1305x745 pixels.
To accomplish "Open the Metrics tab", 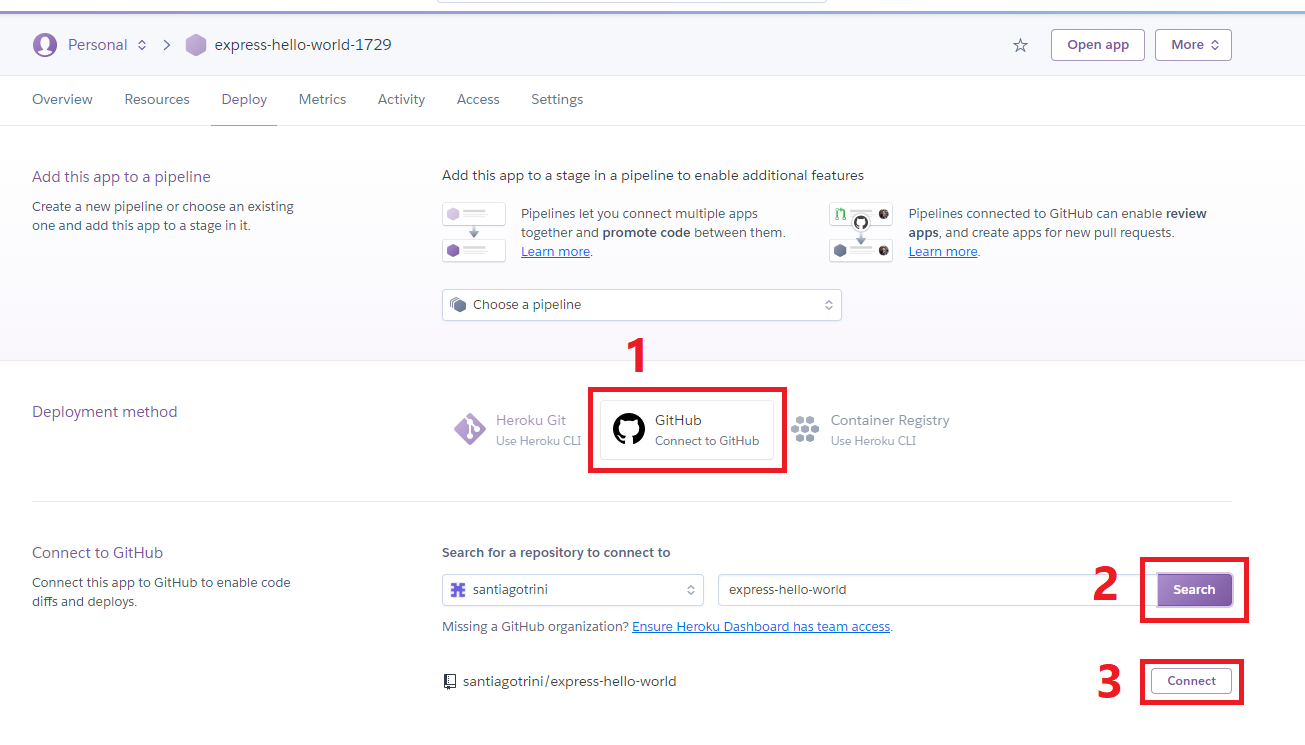I will pos(322,99).
